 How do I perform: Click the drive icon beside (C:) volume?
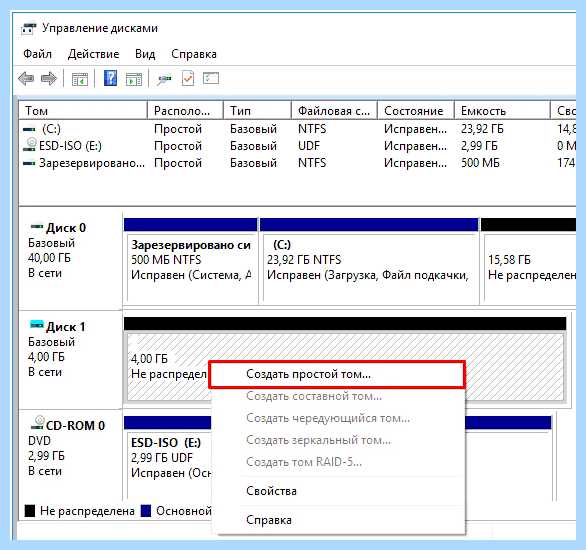tap(29, 130)
